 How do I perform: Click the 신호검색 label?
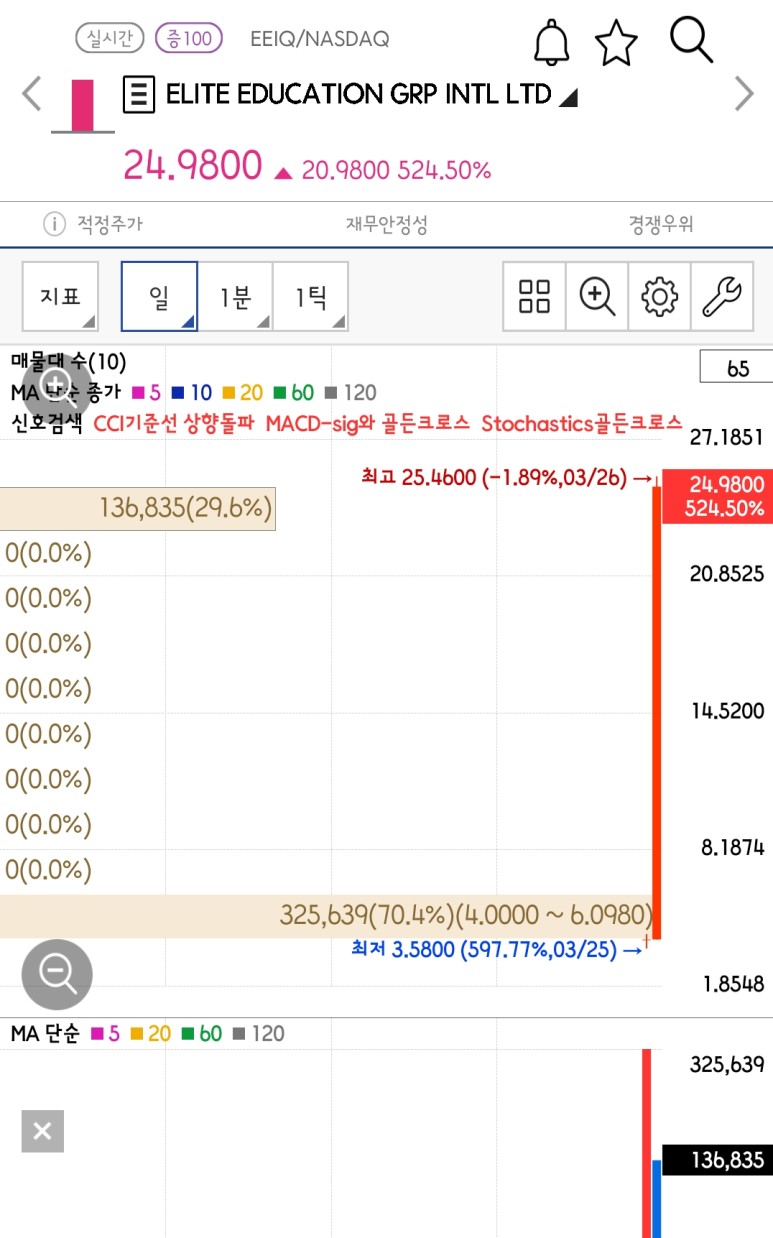point(47,423)
